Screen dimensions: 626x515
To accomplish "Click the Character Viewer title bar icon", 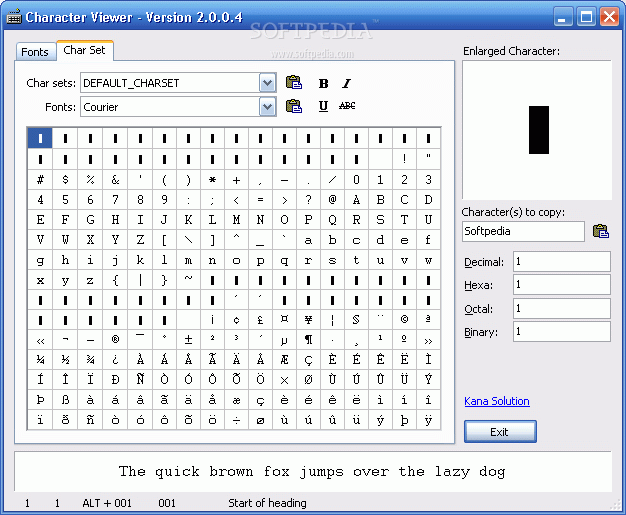I will pos(14,17).
